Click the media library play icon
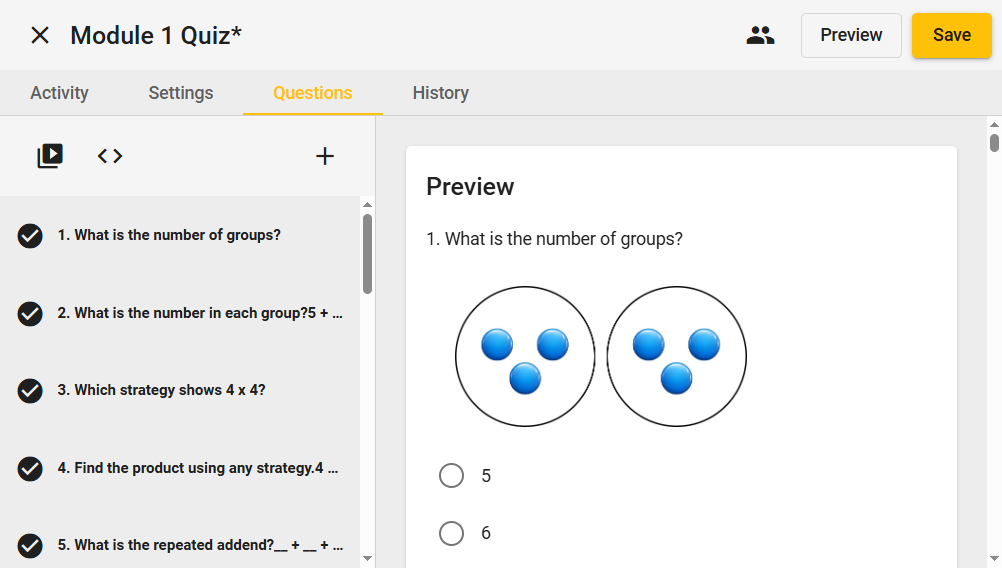This screenshot has height=568, width=1002. (x=50, y=156)
